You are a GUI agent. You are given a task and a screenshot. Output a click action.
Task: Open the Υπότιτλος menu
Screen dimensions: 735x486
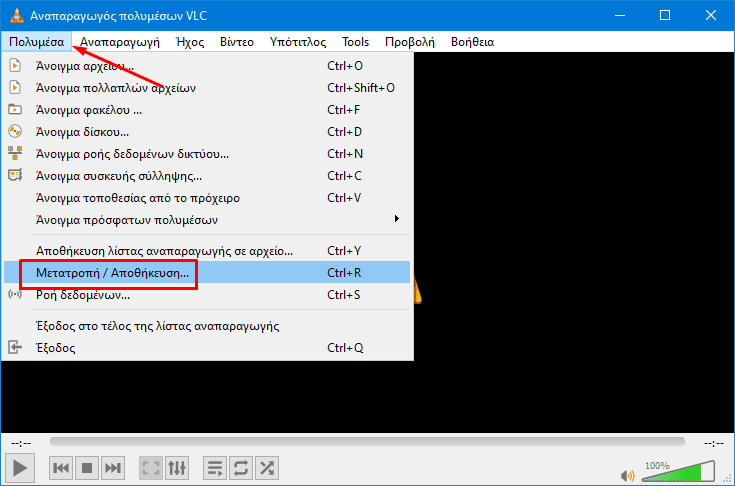298,42
